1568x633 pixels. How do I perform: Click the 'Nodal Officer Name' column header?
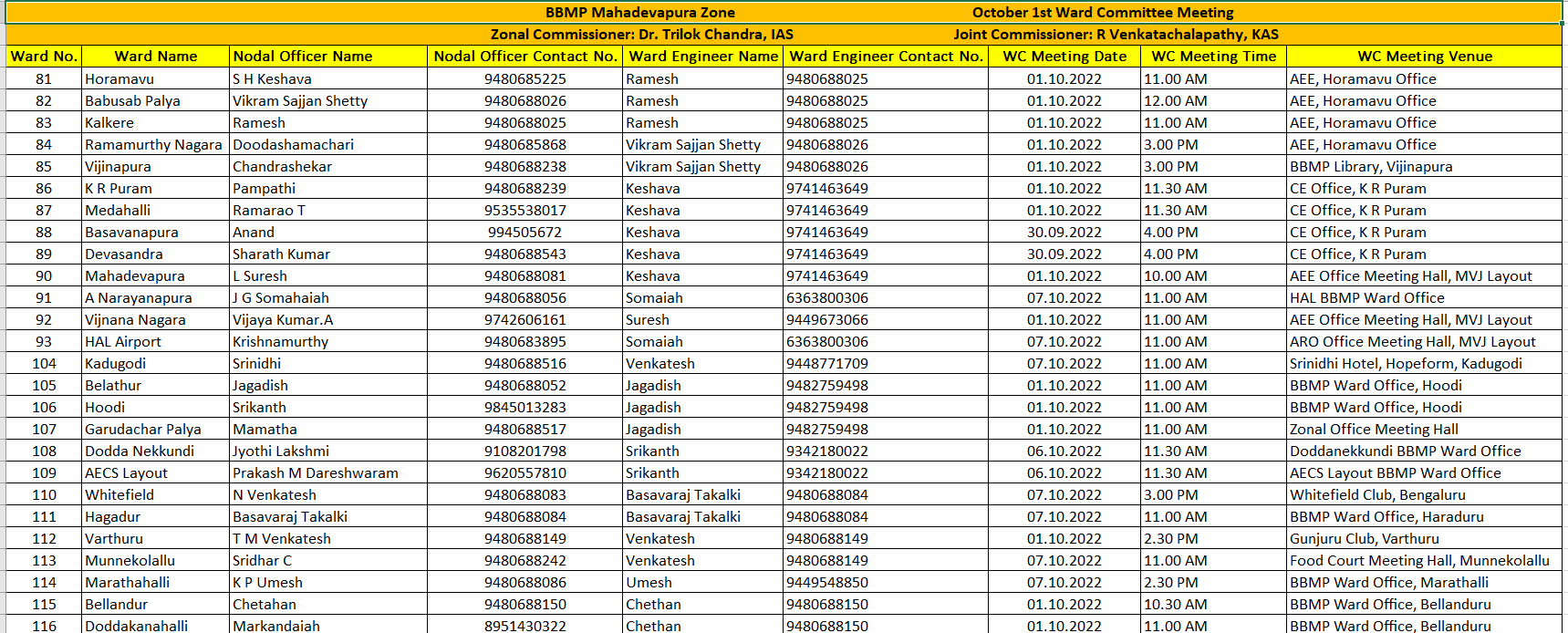(x=328, y=57)
